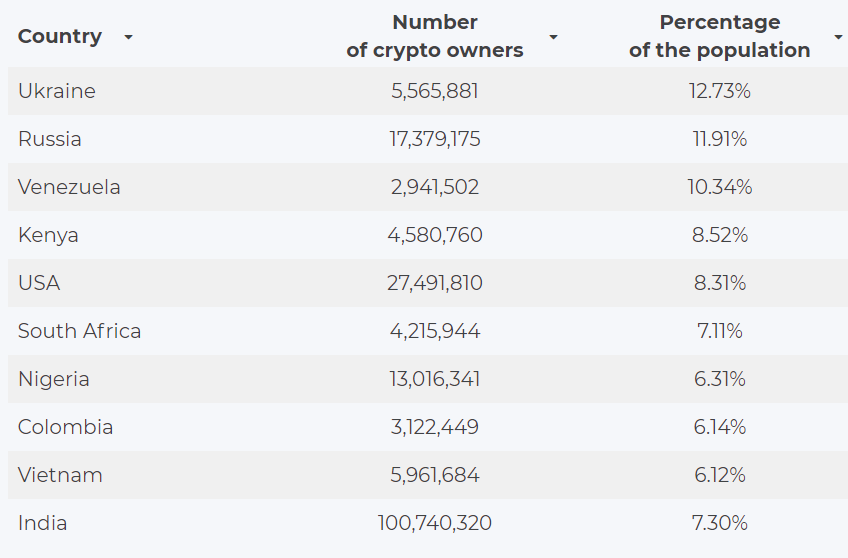Select the South Africa cell
The width and height of the screenshot is (848, 558).
(80, 331)
